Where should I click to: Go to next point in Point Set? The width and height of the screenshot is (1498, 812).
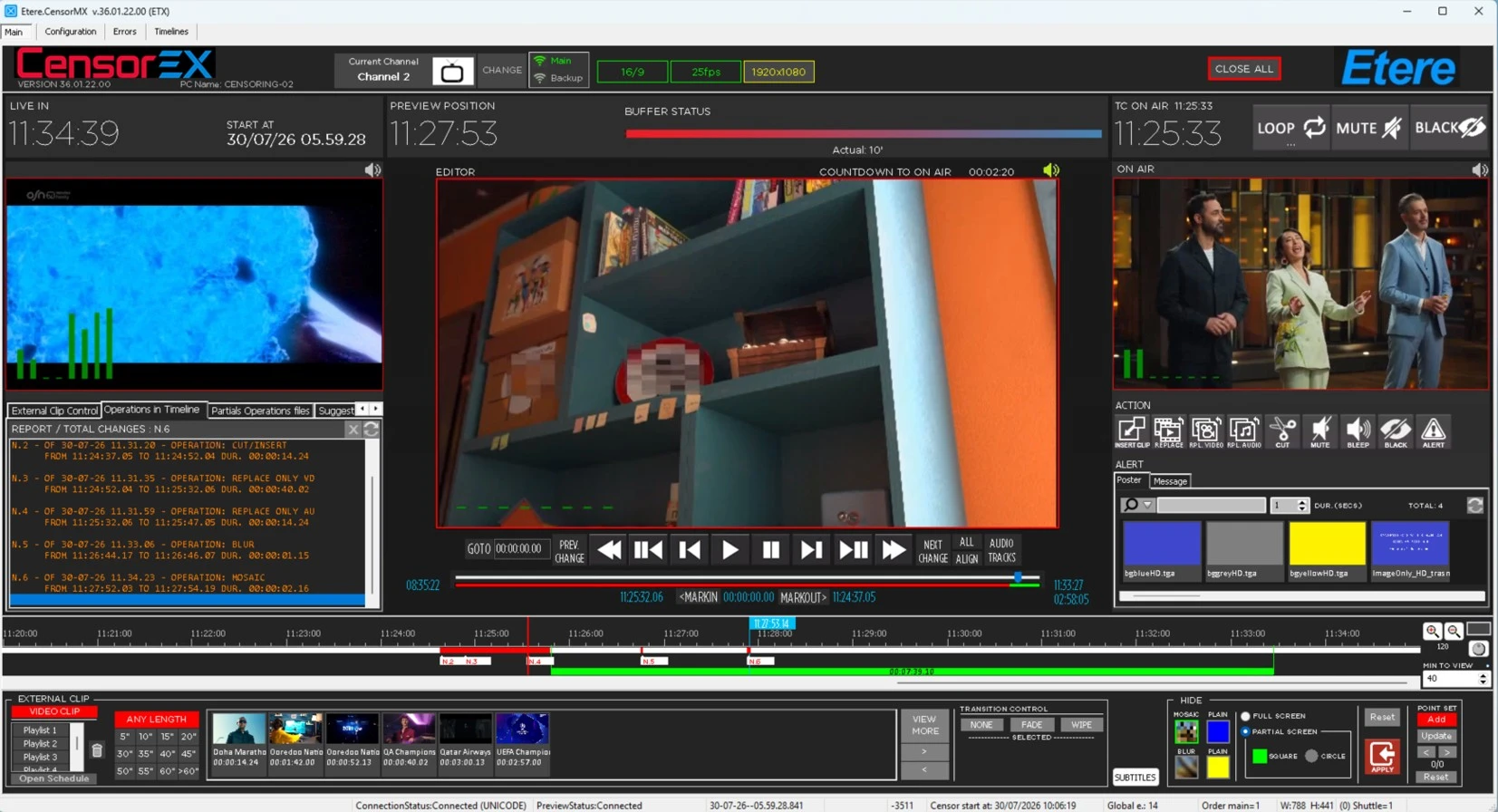coord(1446,752)
